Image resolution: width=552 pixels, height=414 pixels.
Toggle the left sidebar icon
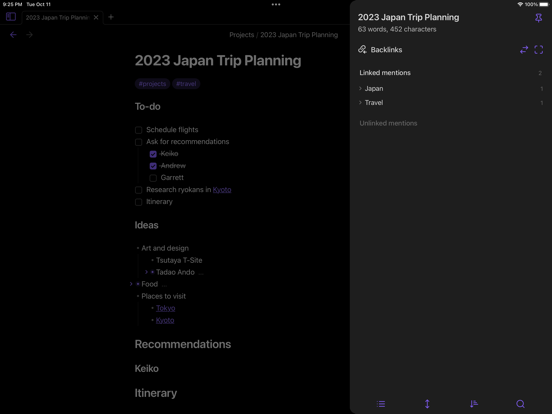(x=11, y=17)
